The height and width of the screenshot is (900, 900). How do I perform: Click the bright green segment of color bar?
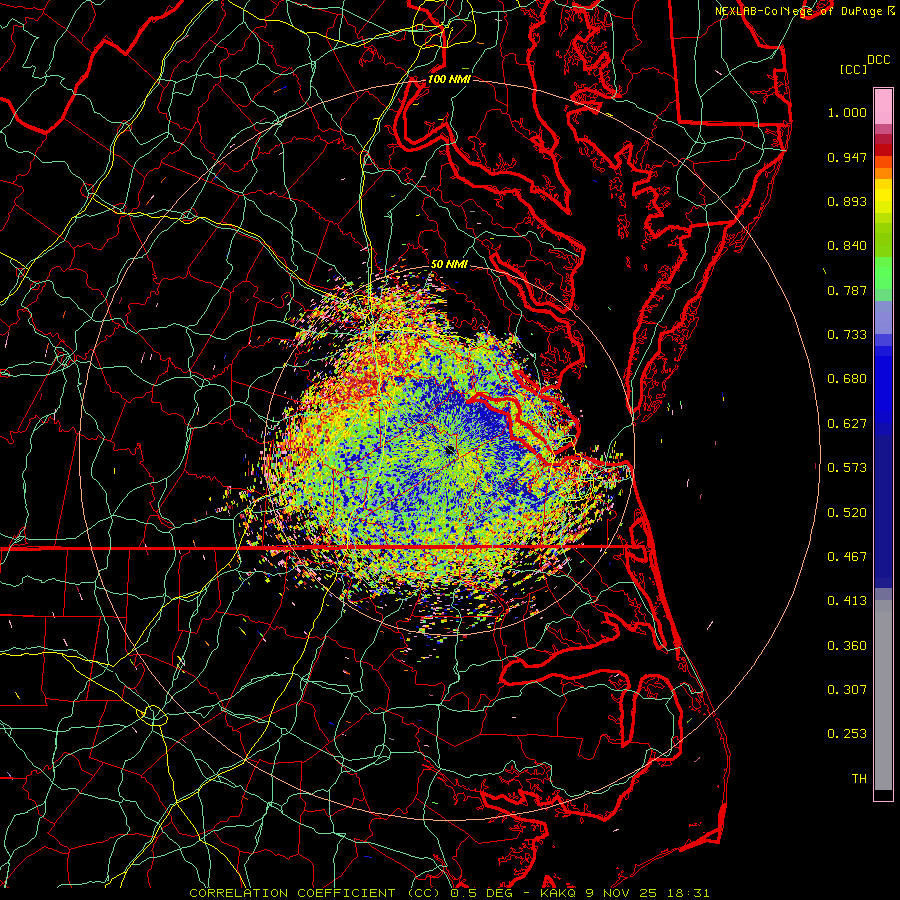[x=883, y=274]
